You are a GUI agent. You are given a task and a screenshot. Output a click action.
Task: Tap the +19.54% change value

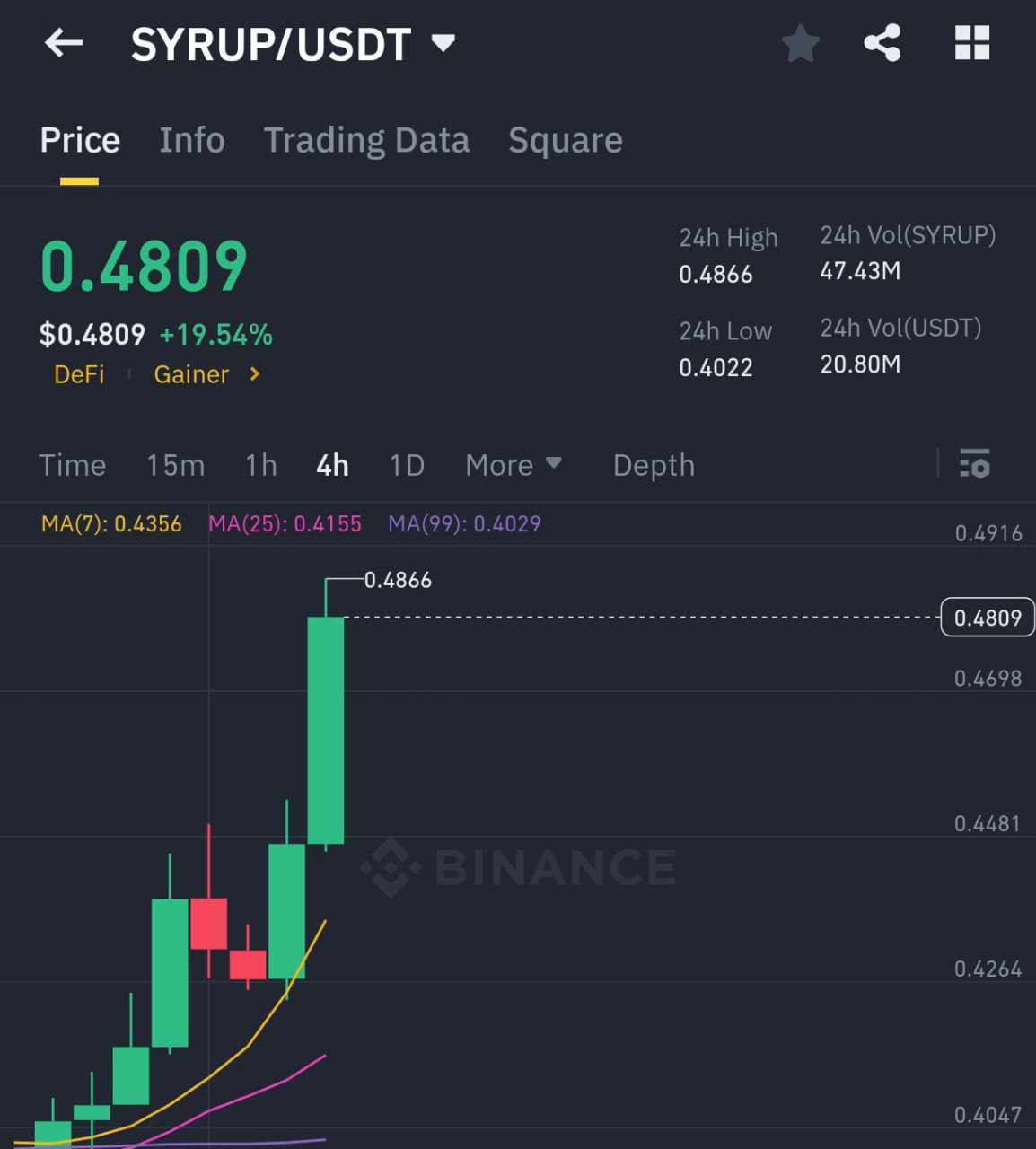click(215, 335)
